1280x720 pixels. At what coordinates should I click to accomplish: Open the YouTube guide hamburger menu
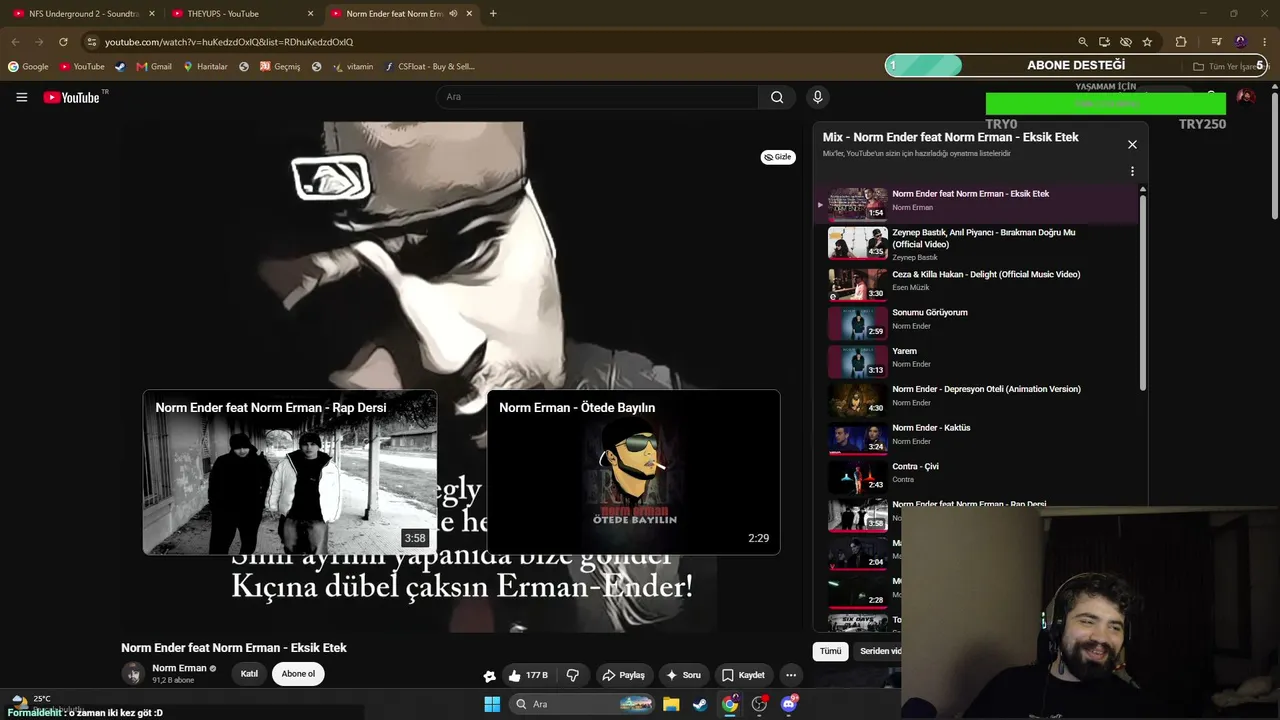[x=21, y=97]
